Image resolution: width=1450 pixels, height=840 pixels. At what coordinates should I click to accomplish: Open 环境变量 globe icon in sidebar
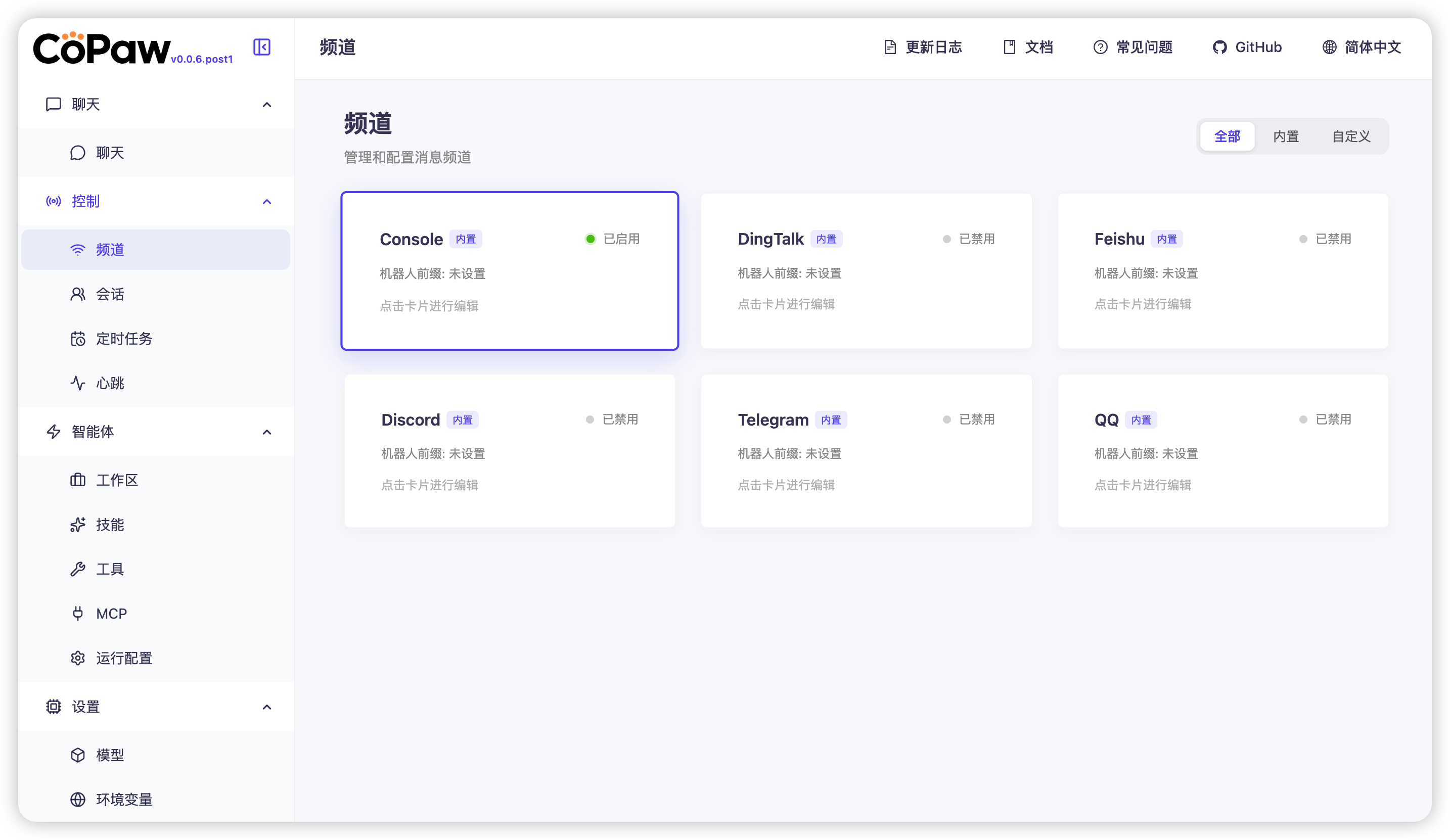click(x=78, y=799)
